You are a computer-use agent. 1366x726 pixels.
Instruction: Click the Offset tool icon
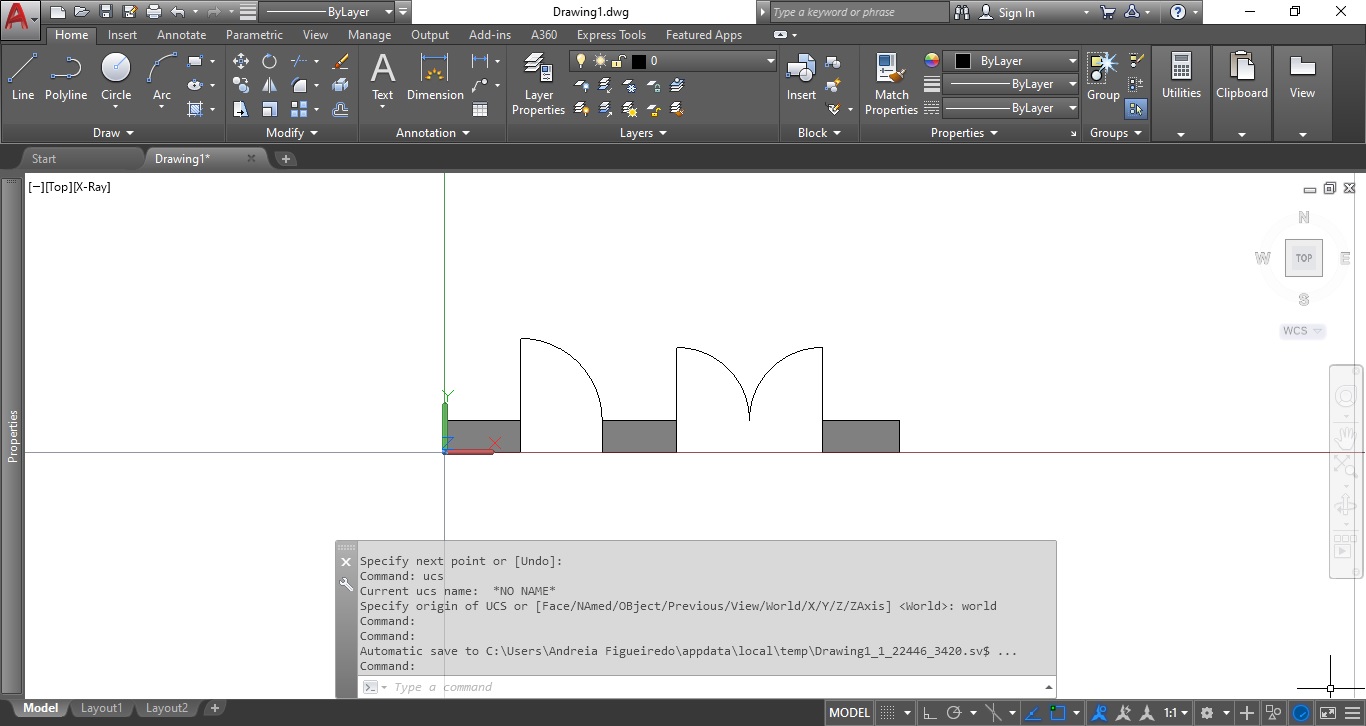(x=340, y=109)
